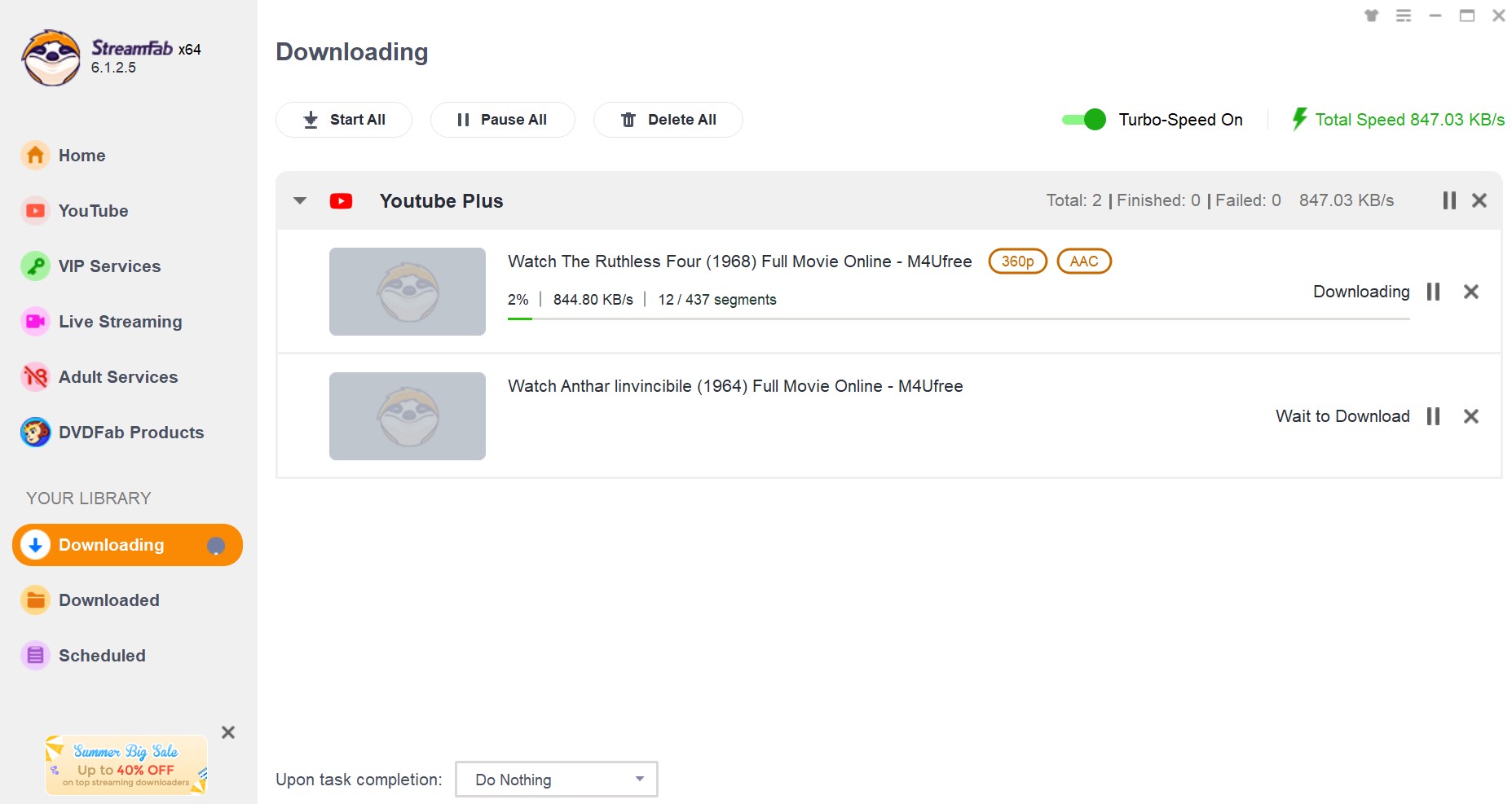1512x804 pixels.
Task: Open the 'Do Nothing' completion dropdown
Action: click(x=556, y=780)
